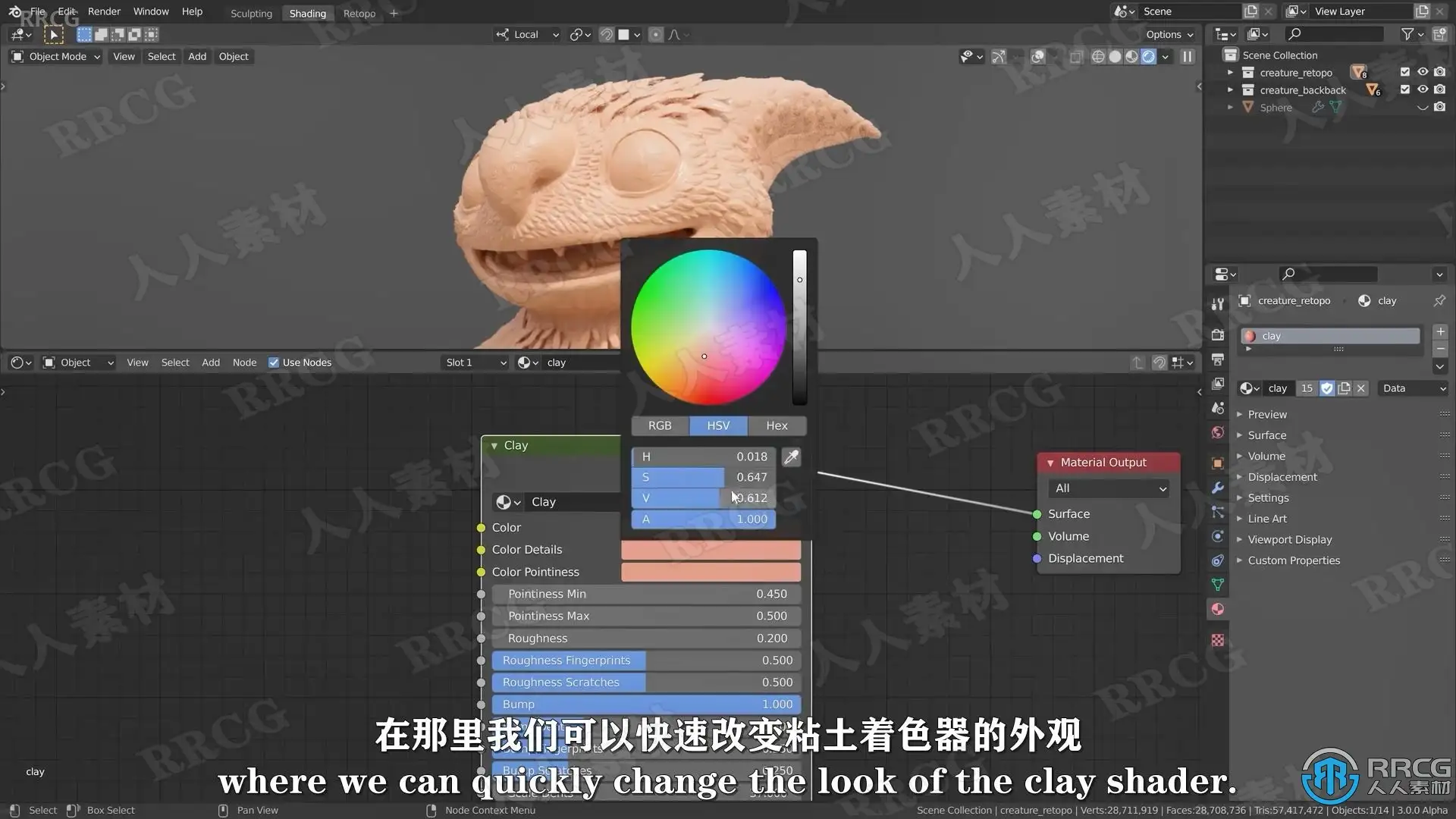Click the Roughness Fingerprints slider
This screenshot has width=1456, height=819.
(646, 661)
